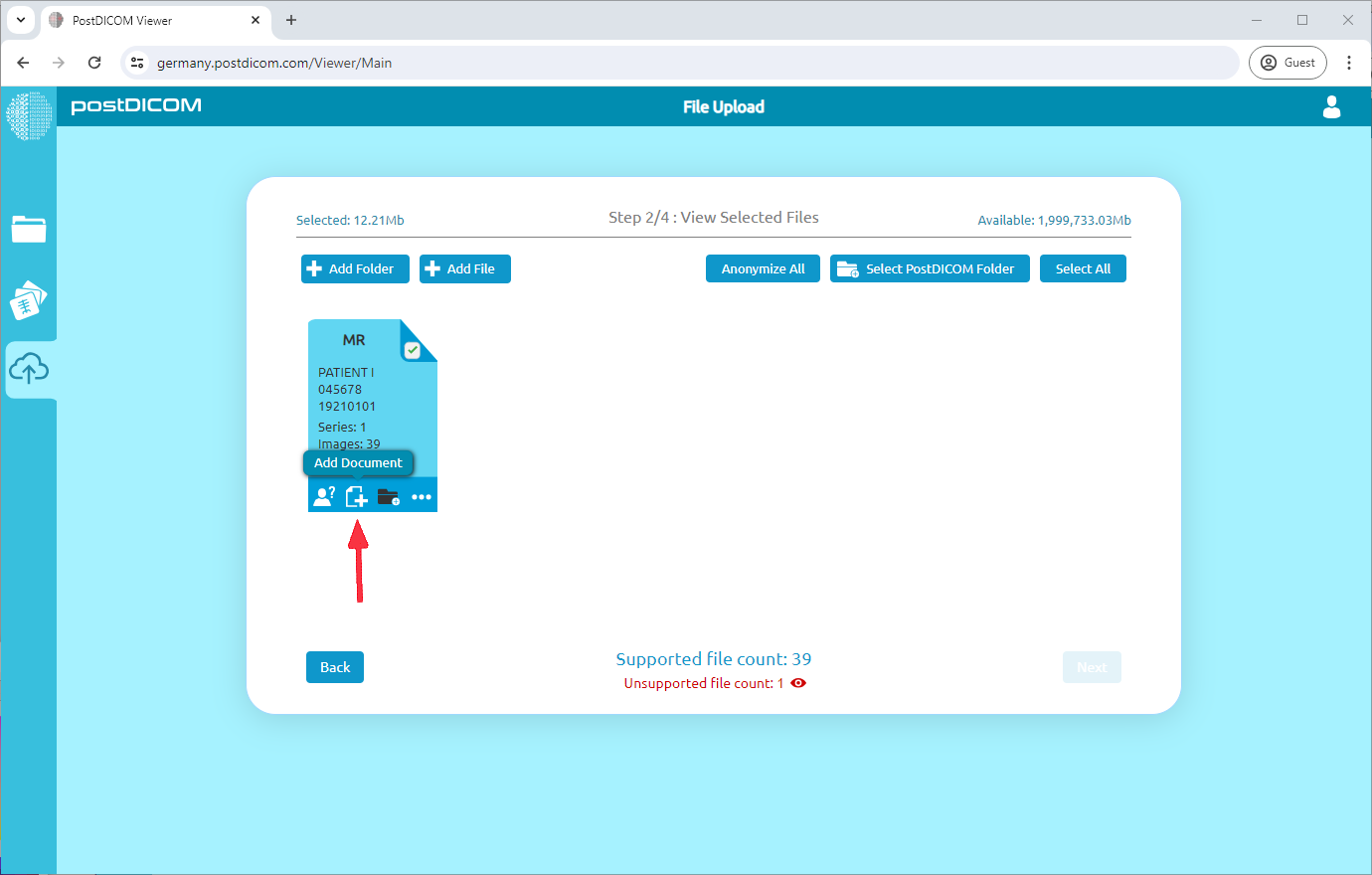
Task: Click the folder browser icon in the sidebar
Action: click(x=29, y=230)
